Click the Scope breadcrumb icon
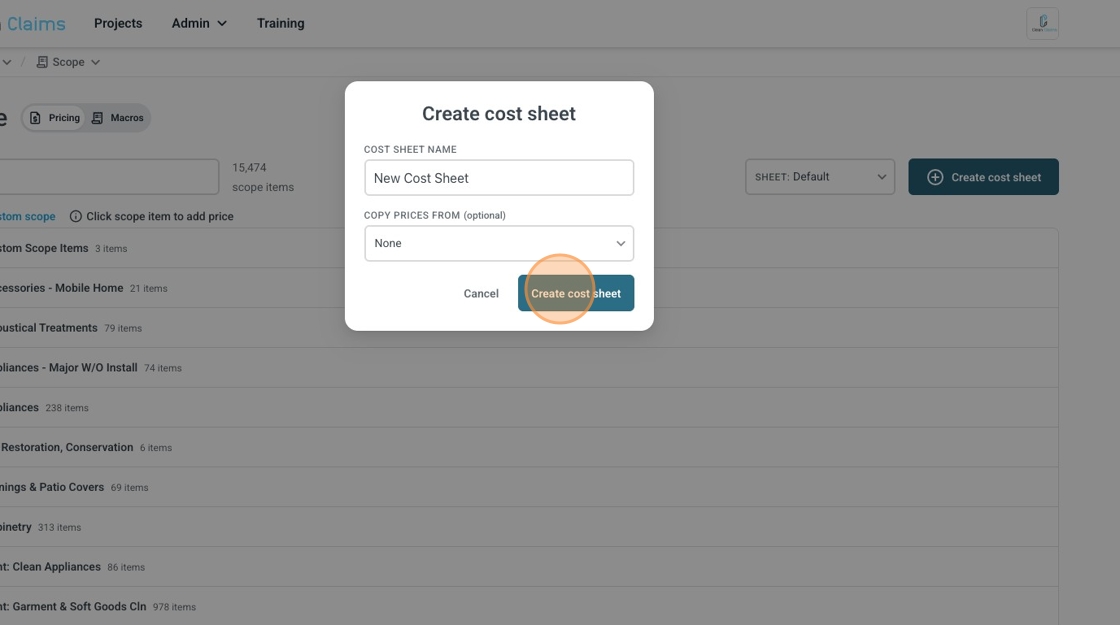1120x625 pixels. tap(42, 62)
